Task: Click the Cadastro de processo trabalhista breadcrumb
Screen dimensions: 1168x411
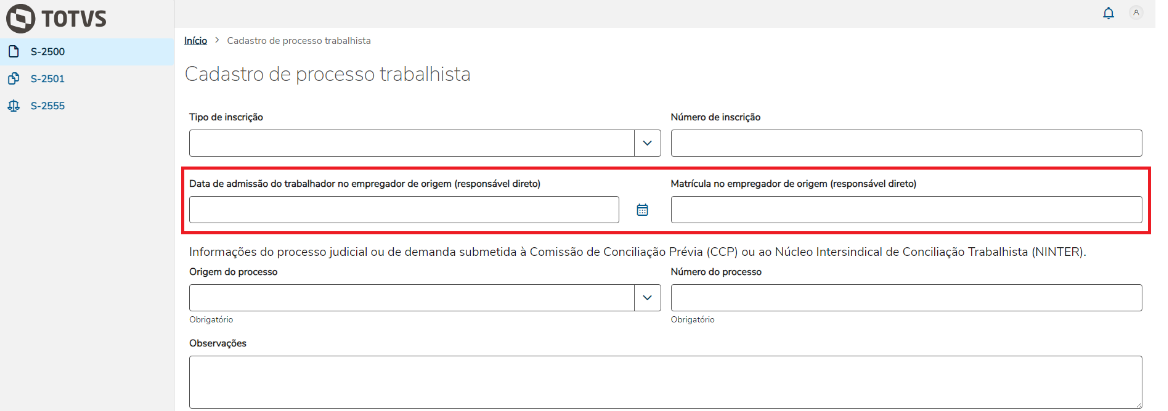Action: (x=299, y=41)
